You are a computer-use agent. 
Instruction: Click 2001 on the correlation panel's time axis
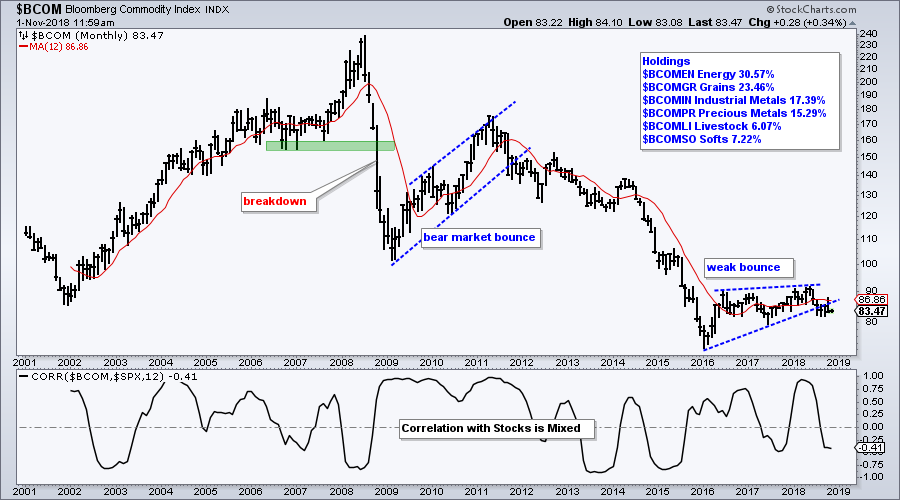pos(24,491)
